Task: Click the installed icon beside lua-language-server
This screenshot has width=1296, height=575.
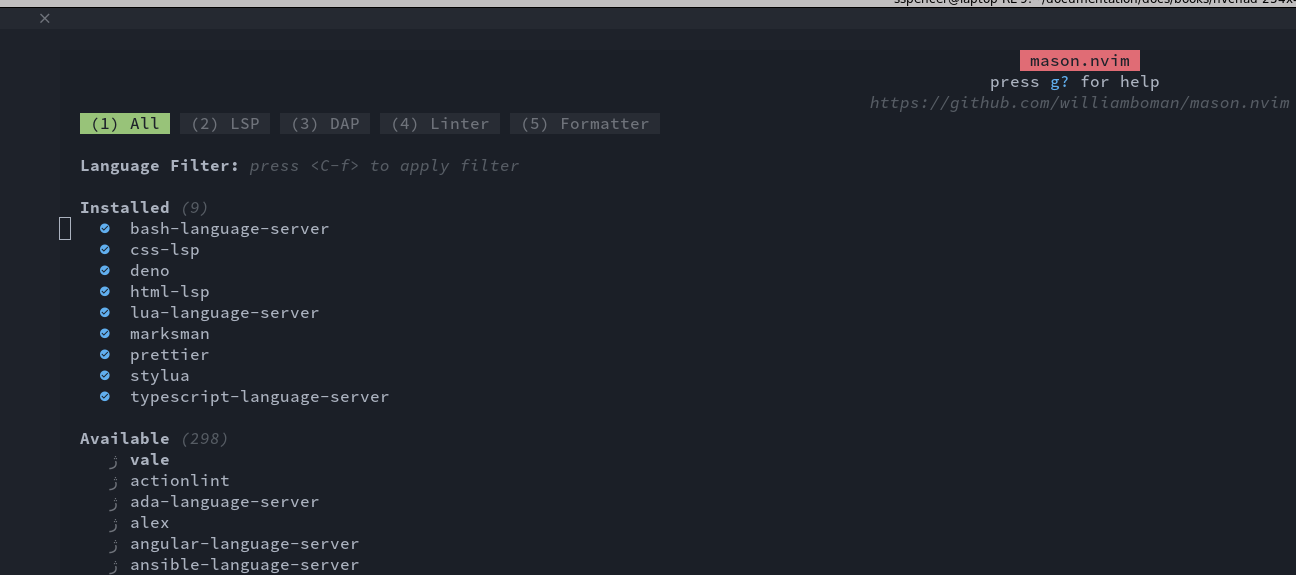Action: (105, 313)
